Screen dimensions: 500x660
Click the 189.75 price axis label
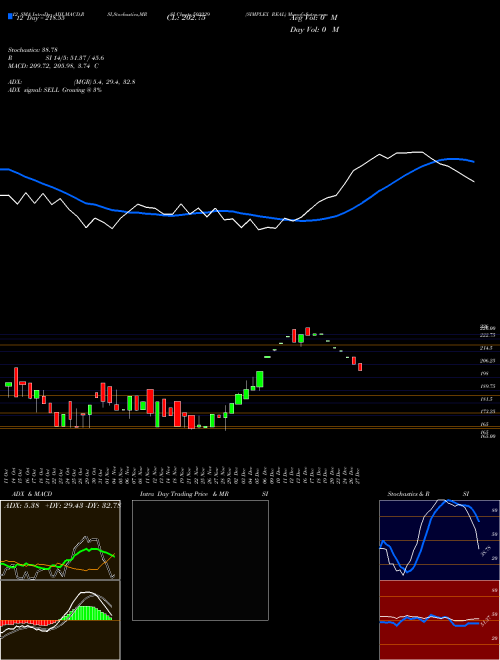487,386
